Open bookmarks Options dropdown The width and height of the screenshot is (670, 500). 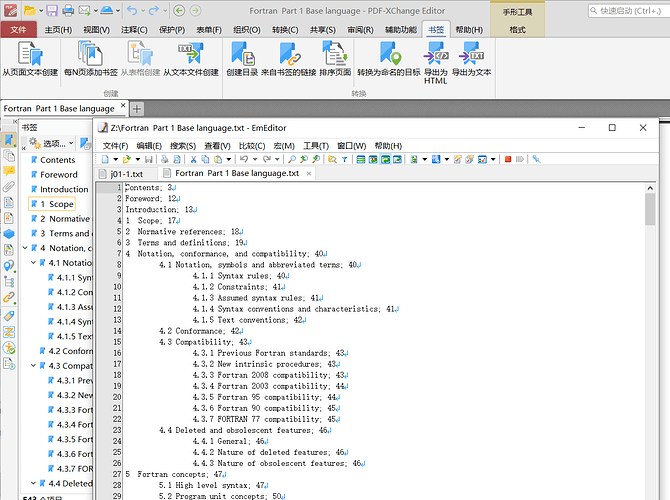[x=51, y=143]
